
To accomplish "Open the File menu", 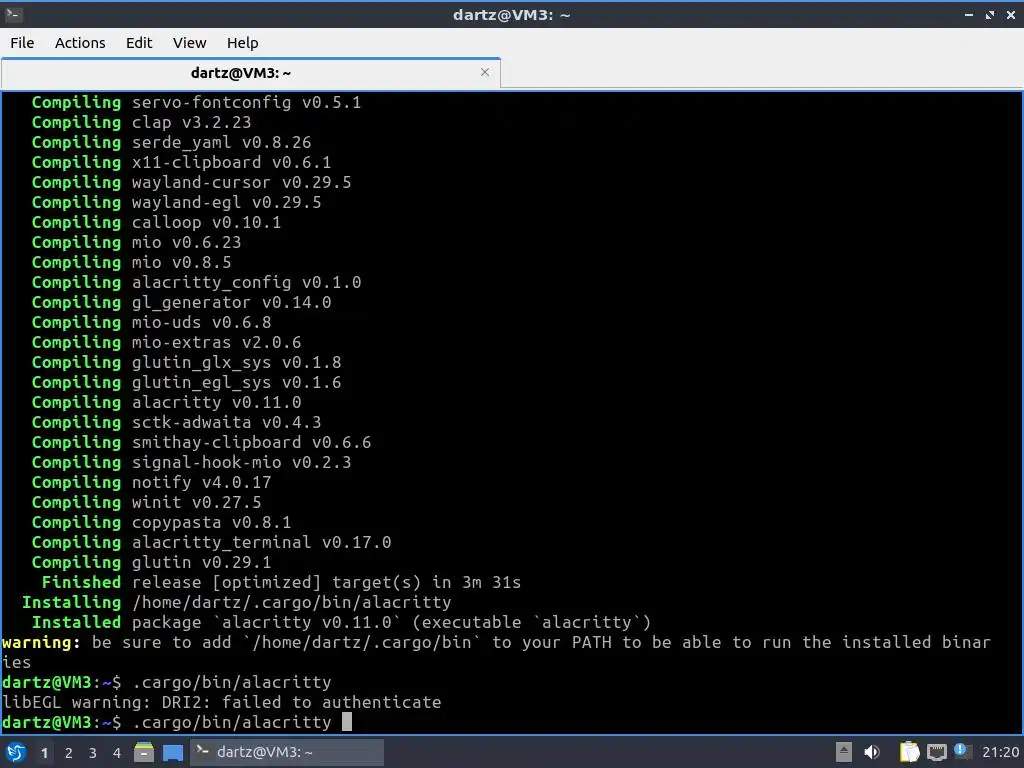I will coord(22,42).
